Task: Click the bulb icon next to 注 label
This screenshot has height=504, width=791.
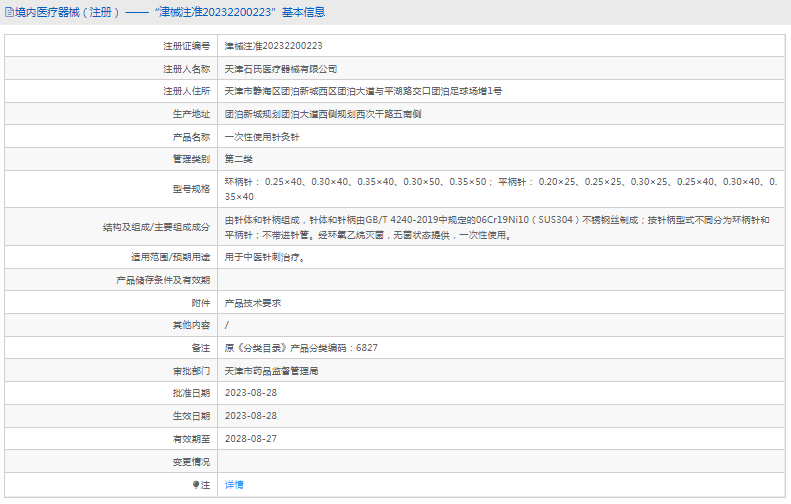Action: point(196,485)
